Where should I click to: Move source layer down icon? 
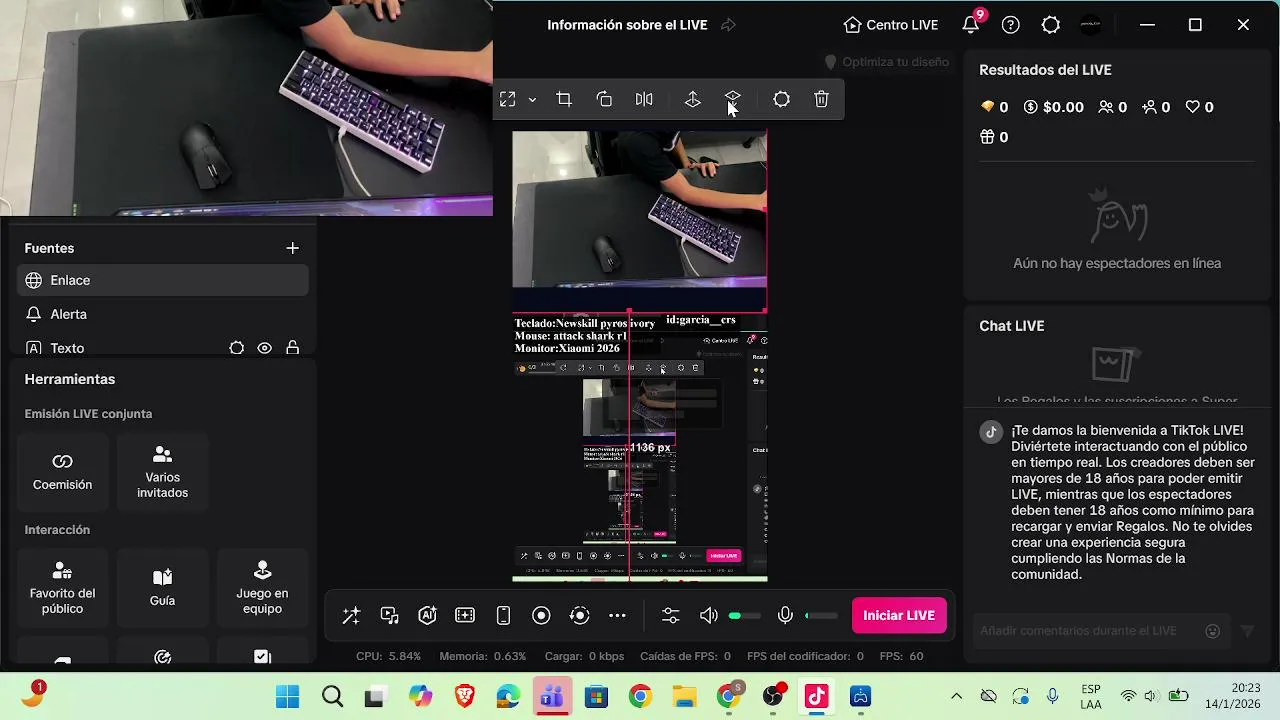tap(733, 99)
